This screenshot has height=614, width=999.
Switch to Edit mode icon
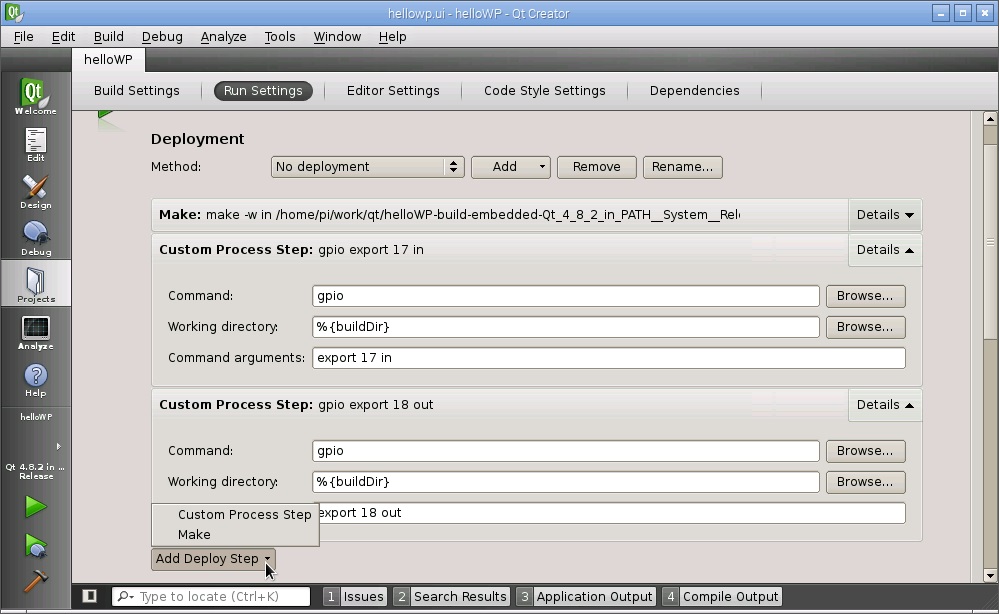[x=35, y=145]
